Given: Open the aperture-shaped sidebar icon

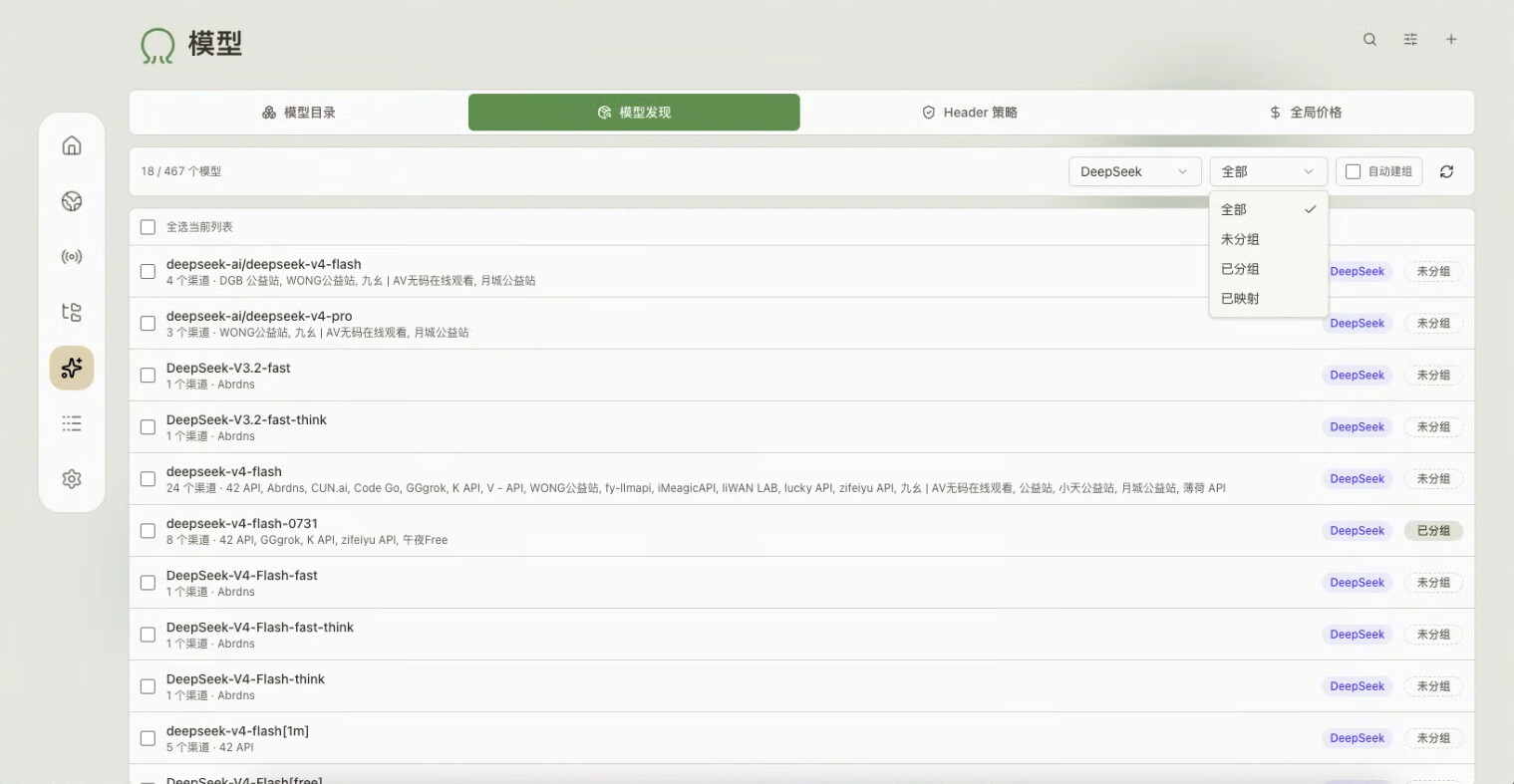Looking at the screenshot, I should coord(72,201).
